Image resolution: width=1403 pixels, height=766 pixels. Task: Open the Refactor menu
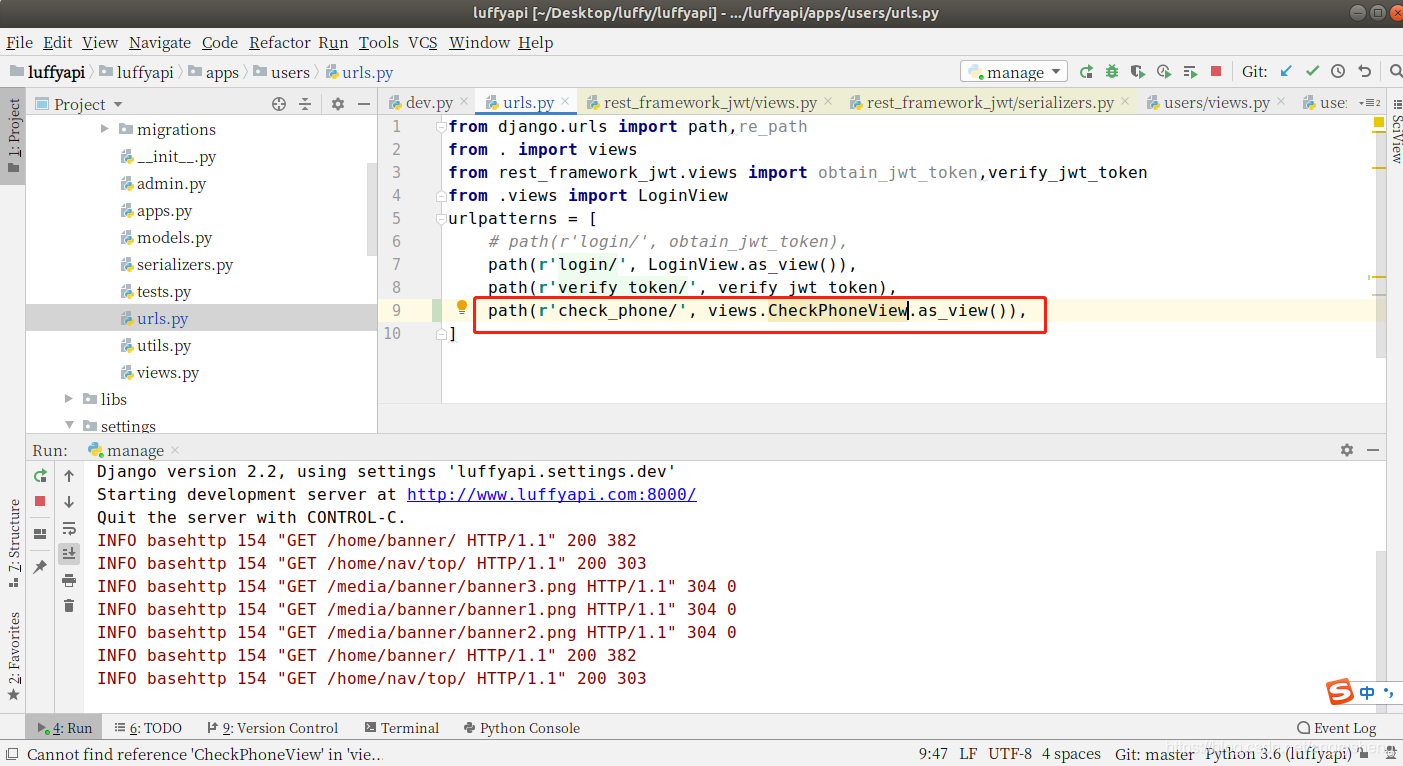pyautogui.click(x=280, y=43)
